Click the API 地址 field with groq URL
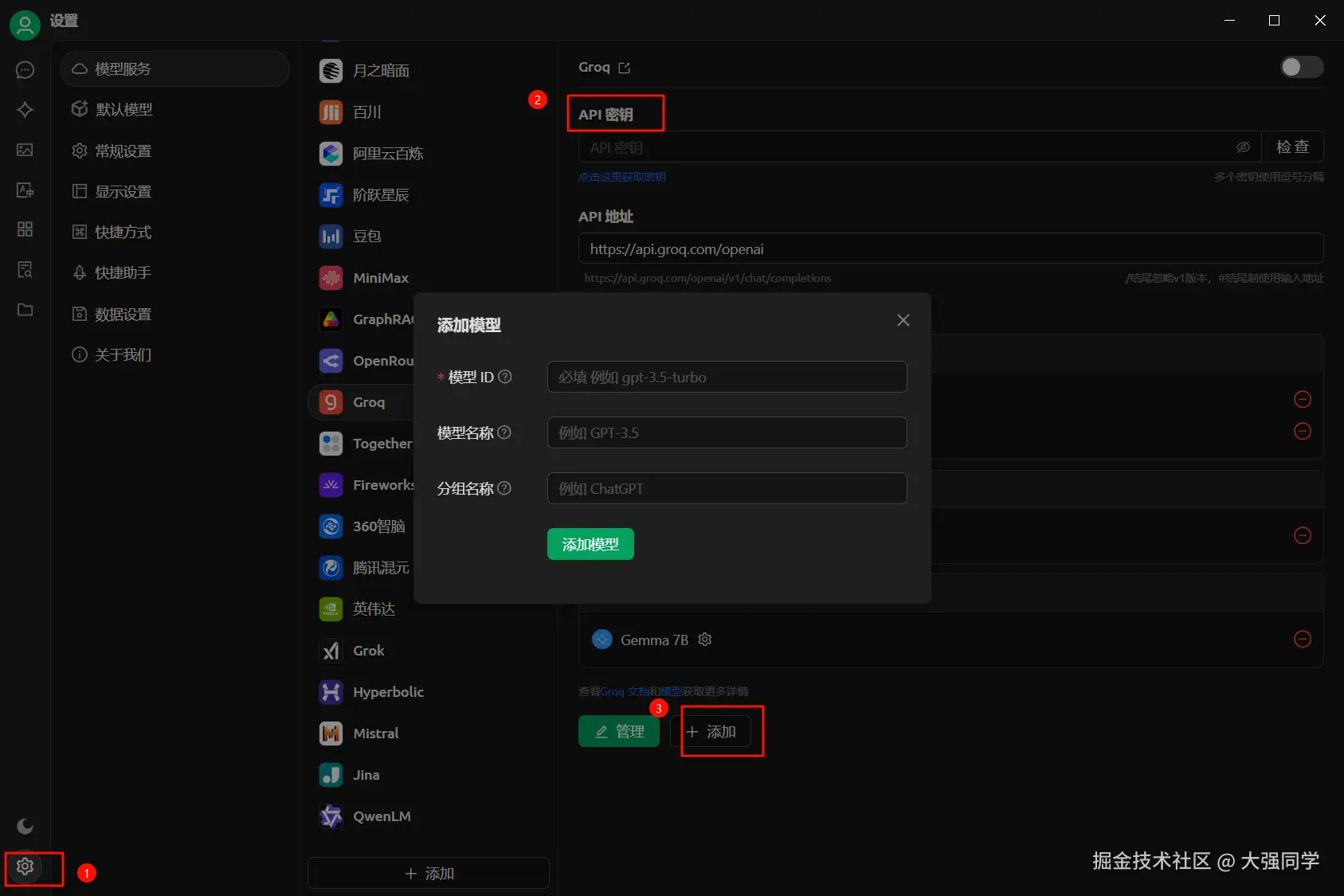 pyautogui.click(x=951, y=248)
